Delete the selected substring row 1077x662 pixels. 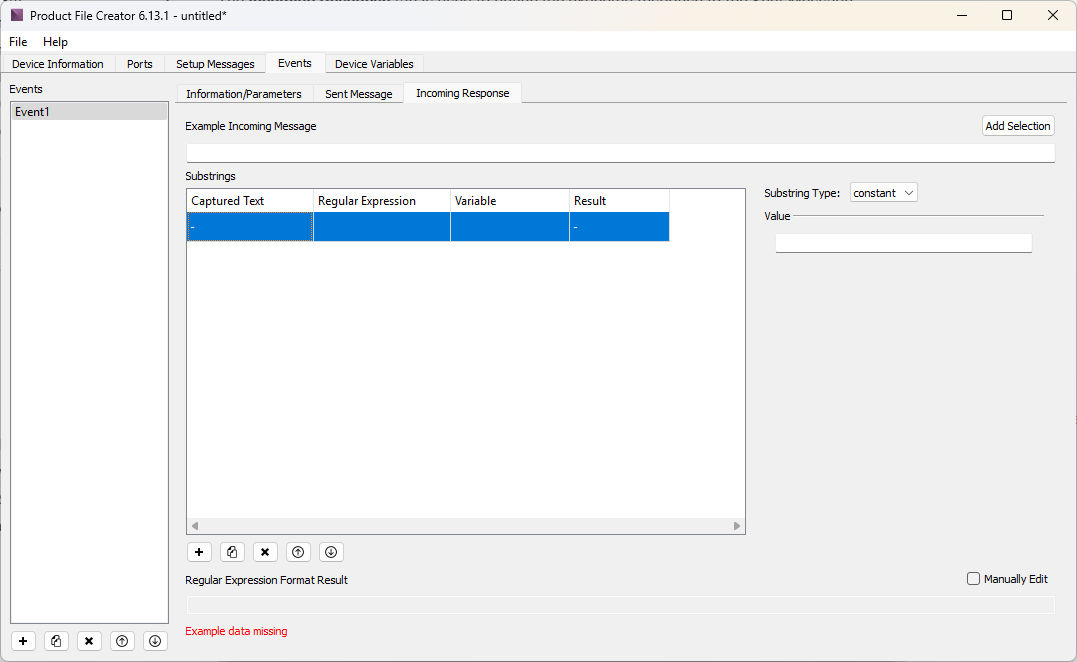pyautogui.click(x=265, y=552)
